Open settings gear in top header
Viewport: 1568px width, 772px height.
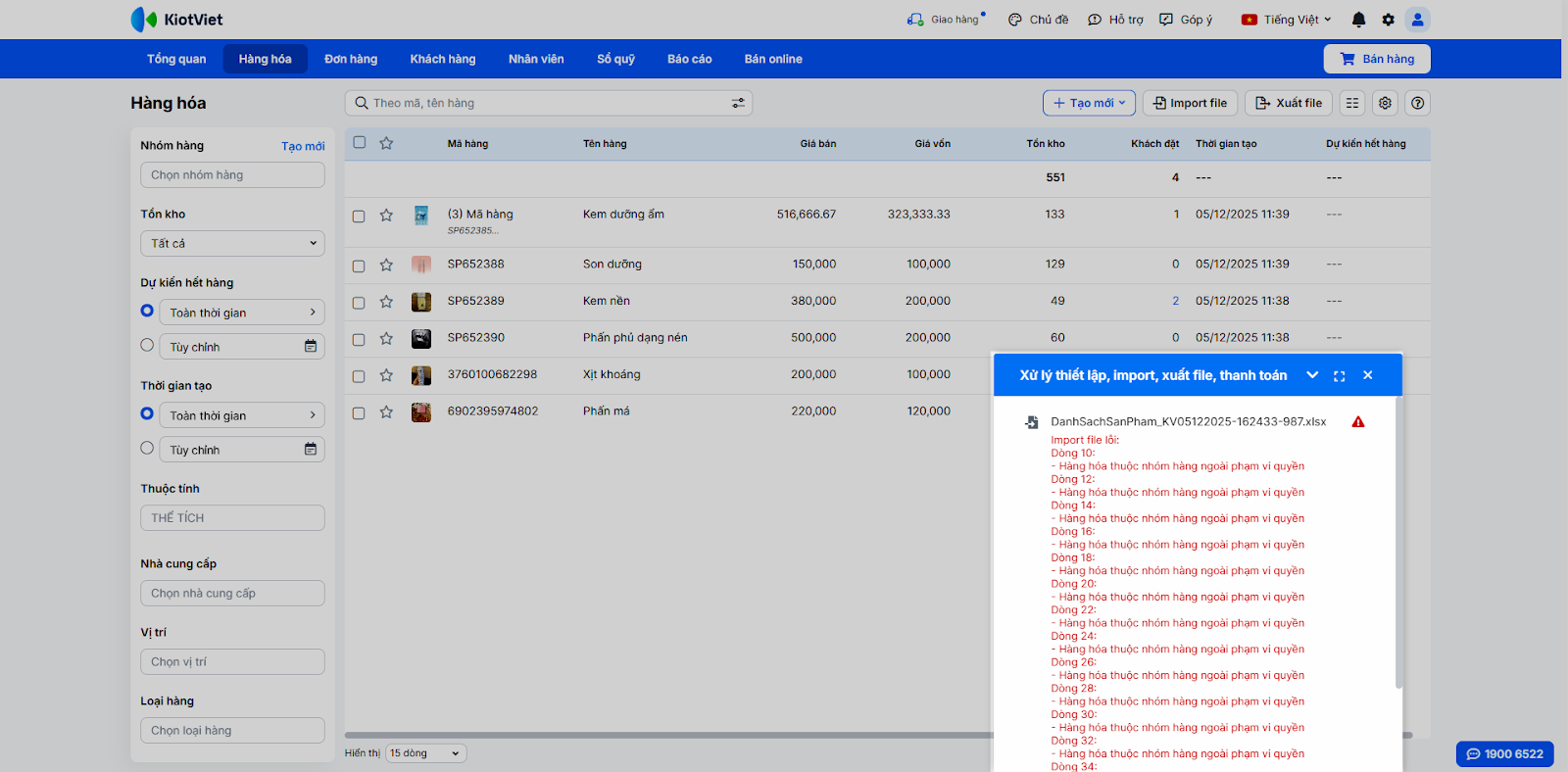pyautogui.click(x=1388, y=20)
